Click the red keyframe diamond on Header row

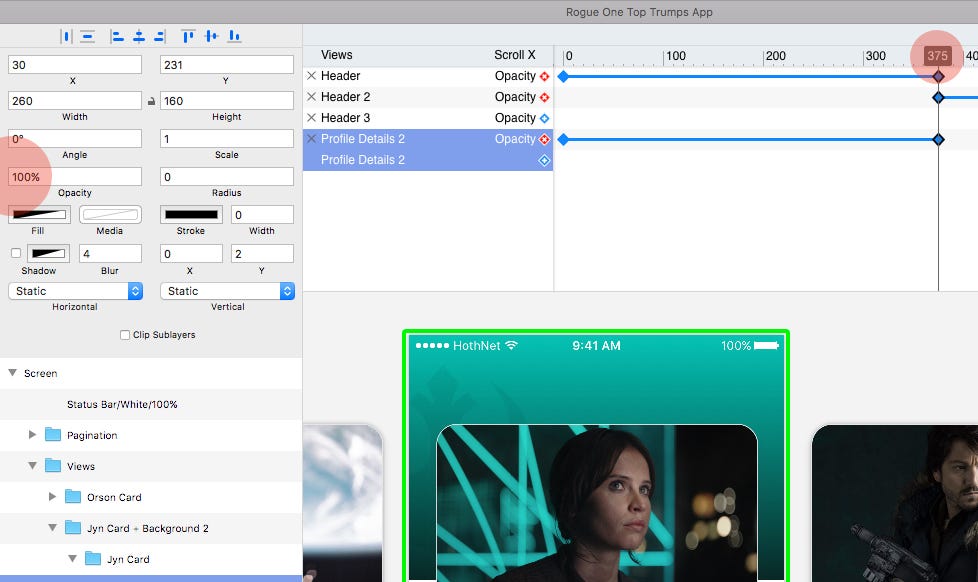coord(545,77)
